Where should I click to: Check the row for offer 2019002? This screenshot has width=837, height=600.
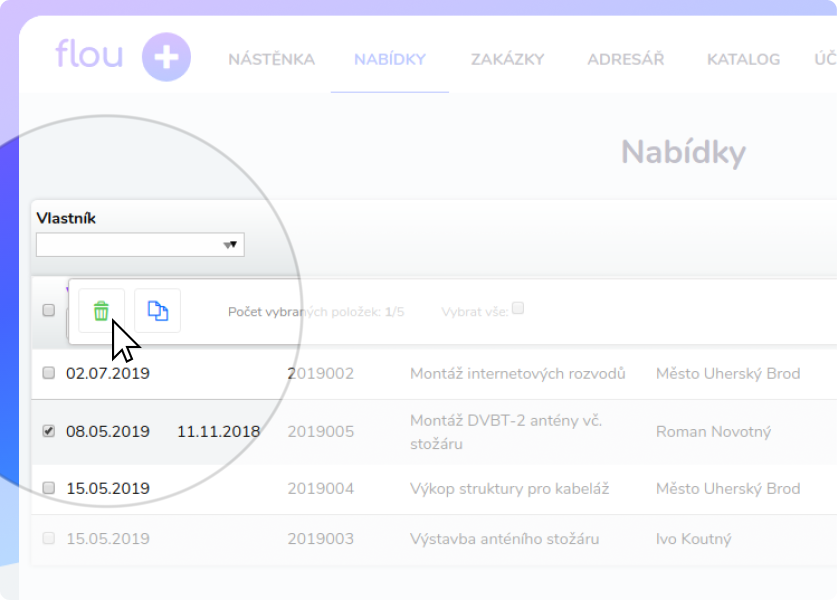pyautogui.click(x=49, y=373)
